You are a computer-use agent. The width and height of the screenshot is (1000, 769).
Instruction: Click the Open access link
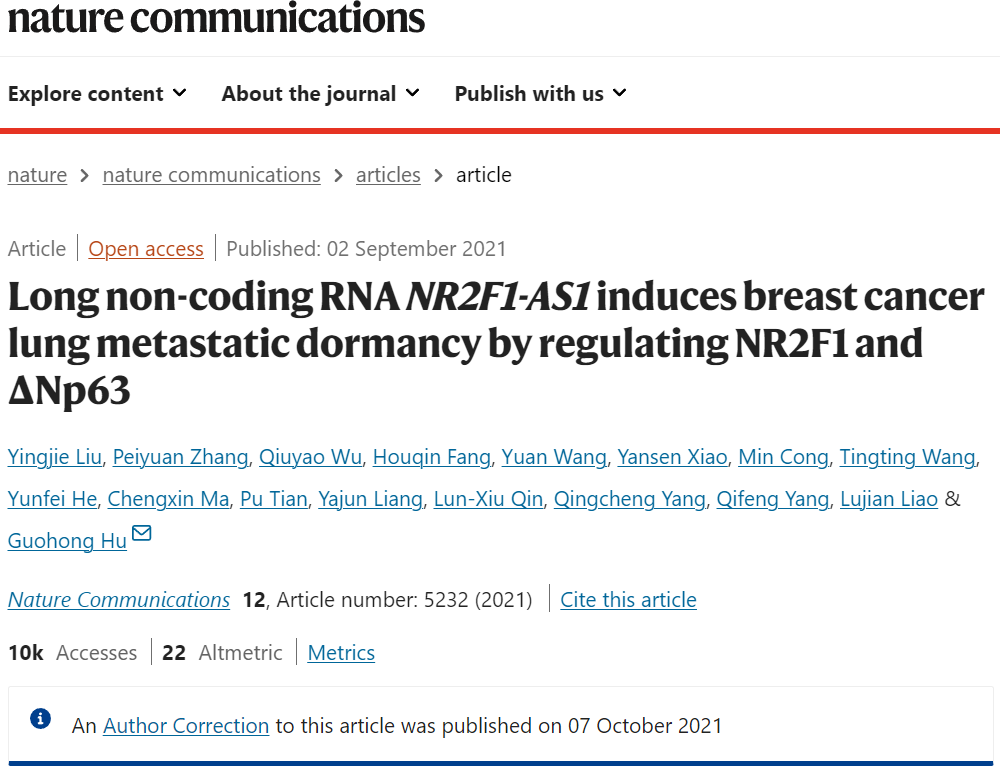(146, 249)
